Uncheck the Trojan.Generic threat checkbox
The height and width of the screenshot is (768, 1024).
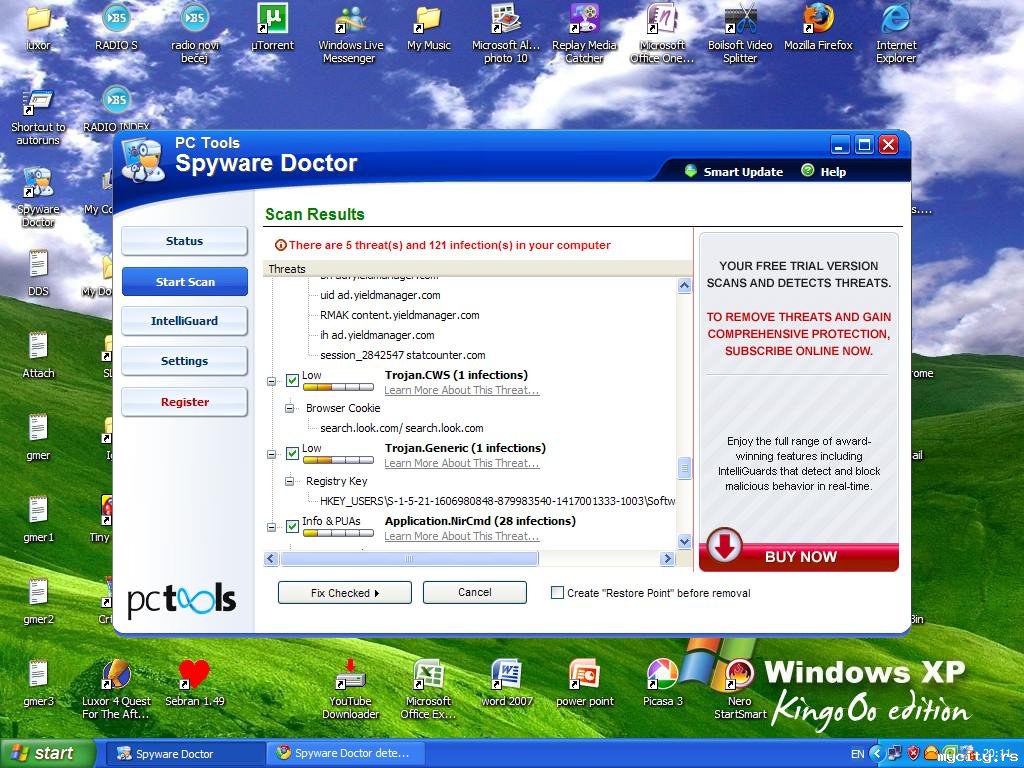293,454
